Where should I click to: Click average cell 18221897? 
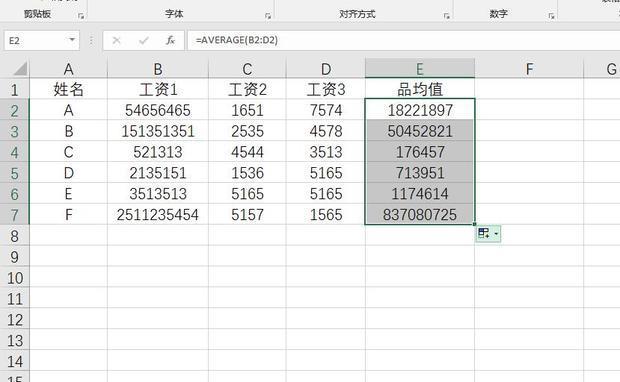[x=420, y=110]
